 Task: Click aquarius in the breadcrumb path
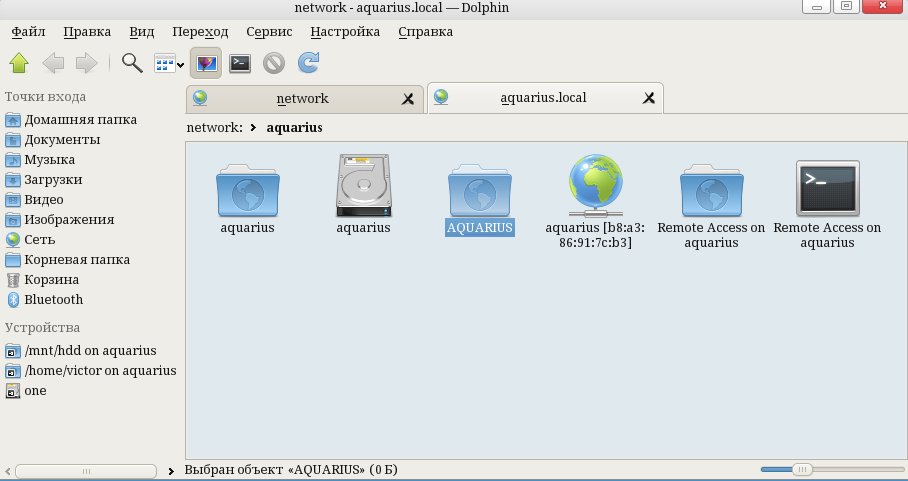click(294, 127)
